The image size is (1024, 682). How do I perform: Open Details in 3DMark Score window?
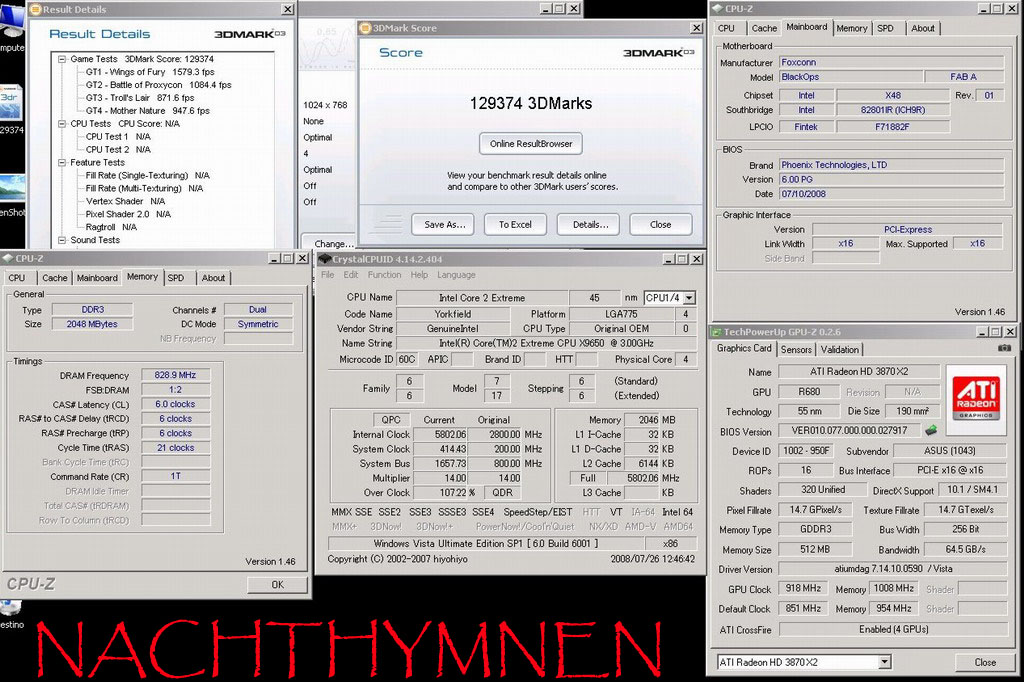coord(590,224)
